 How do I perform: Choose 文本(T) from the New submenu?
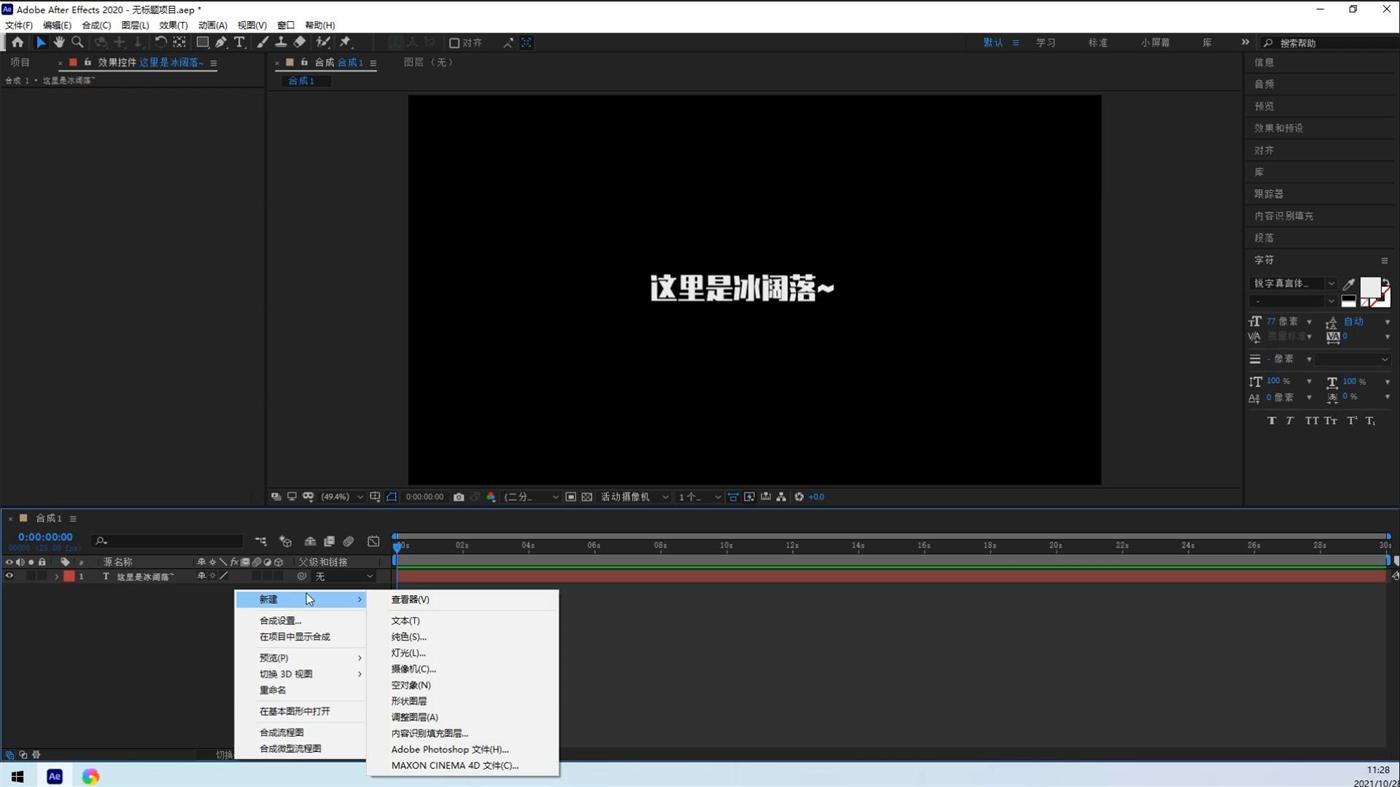click(x=405, y=620)
